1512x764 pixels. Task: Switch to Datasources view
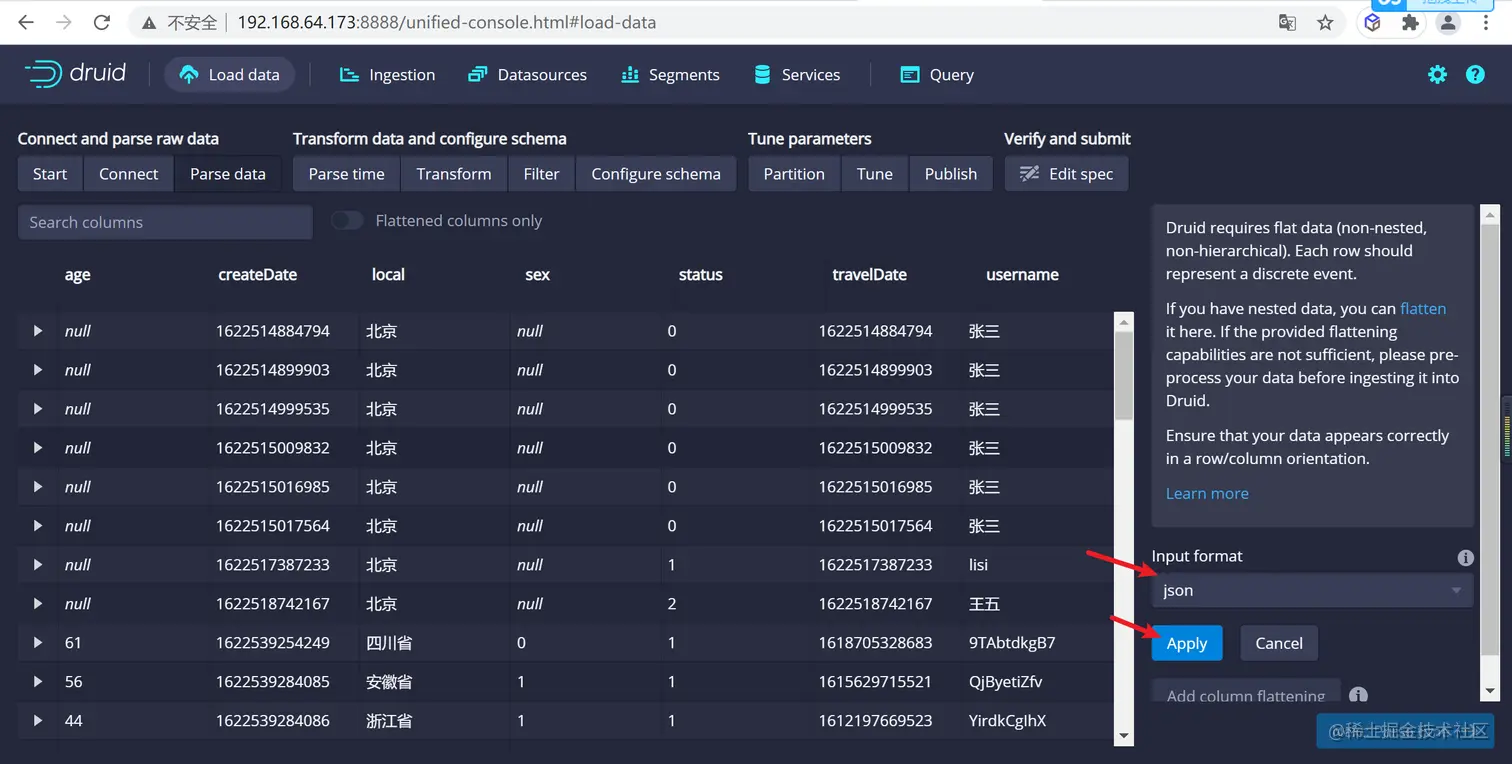pos(527,74)
